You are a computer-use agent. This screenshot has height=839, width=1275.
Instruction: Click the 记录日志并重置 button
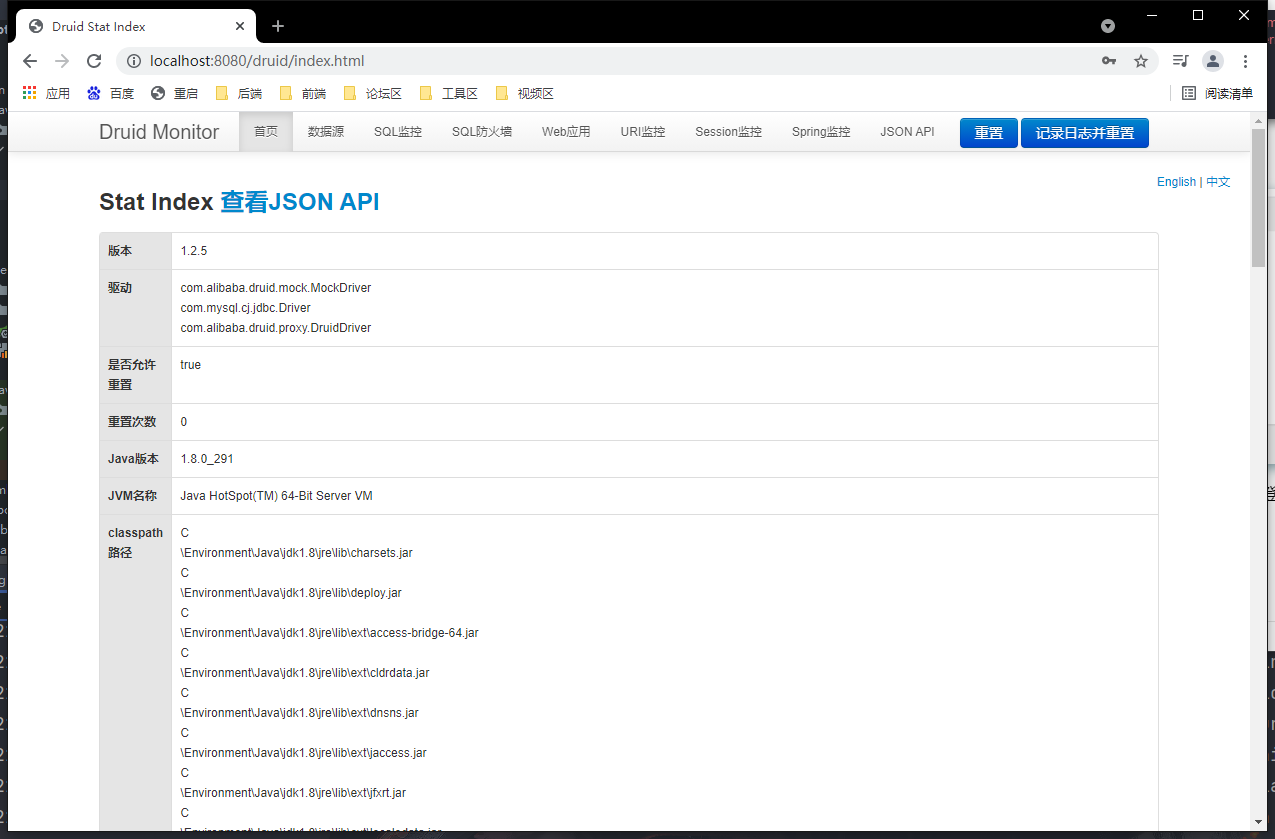(1085, 133)
